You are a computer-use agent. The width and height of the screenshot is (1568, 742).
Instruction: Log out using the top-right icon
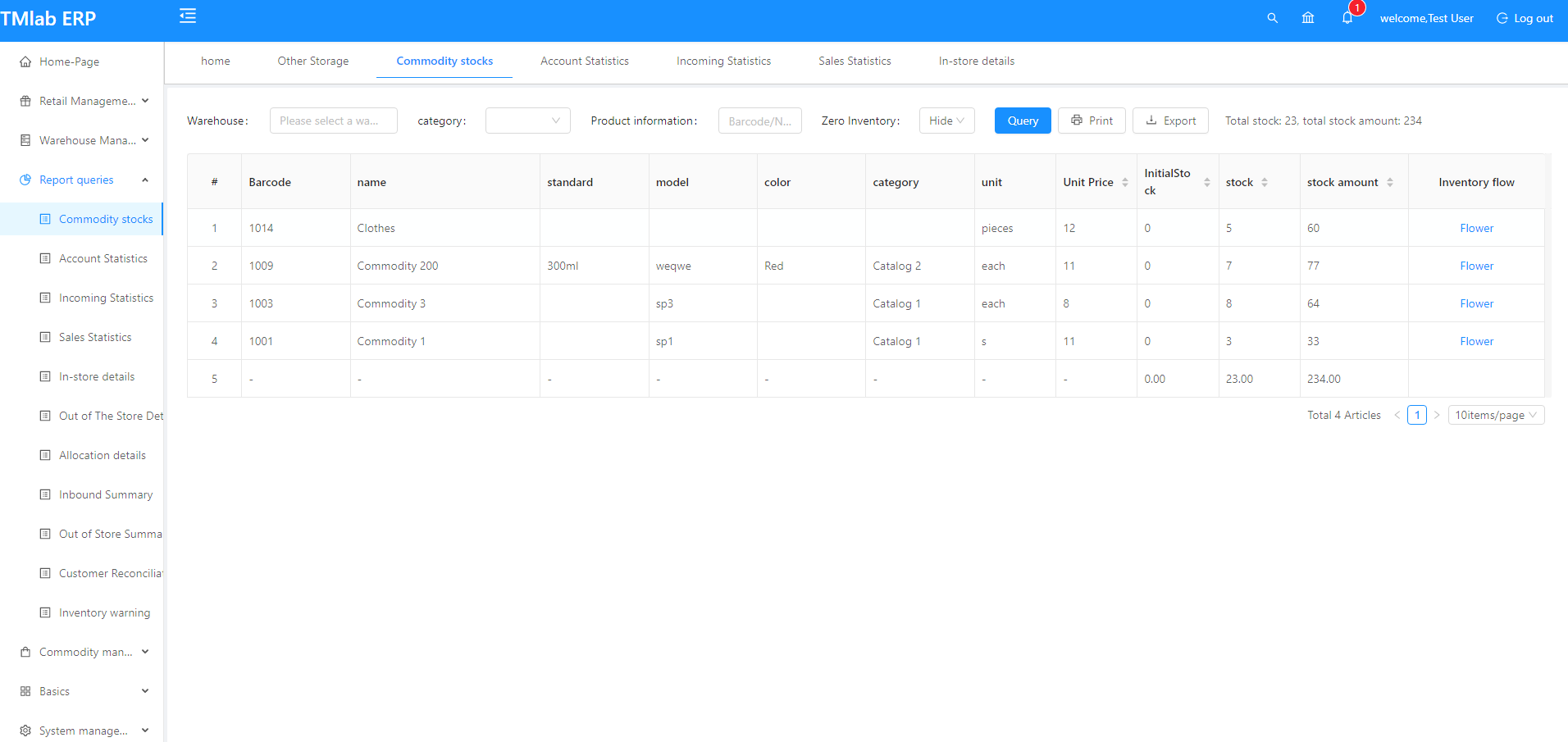point(1524,17)
